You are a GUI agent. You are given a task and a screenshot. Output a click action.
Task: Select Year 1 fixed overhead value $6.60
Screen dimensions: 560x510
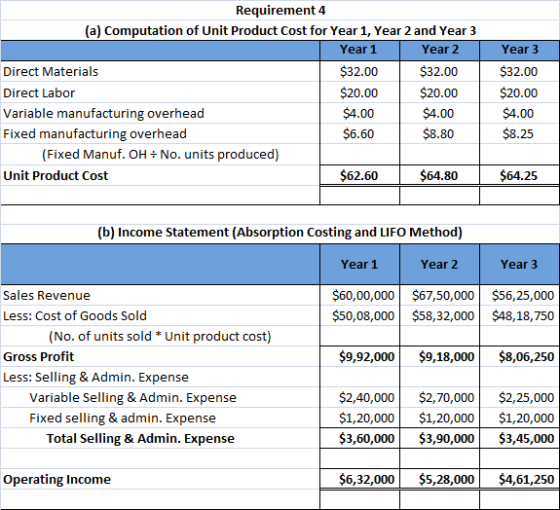click(x=358, y=134)
